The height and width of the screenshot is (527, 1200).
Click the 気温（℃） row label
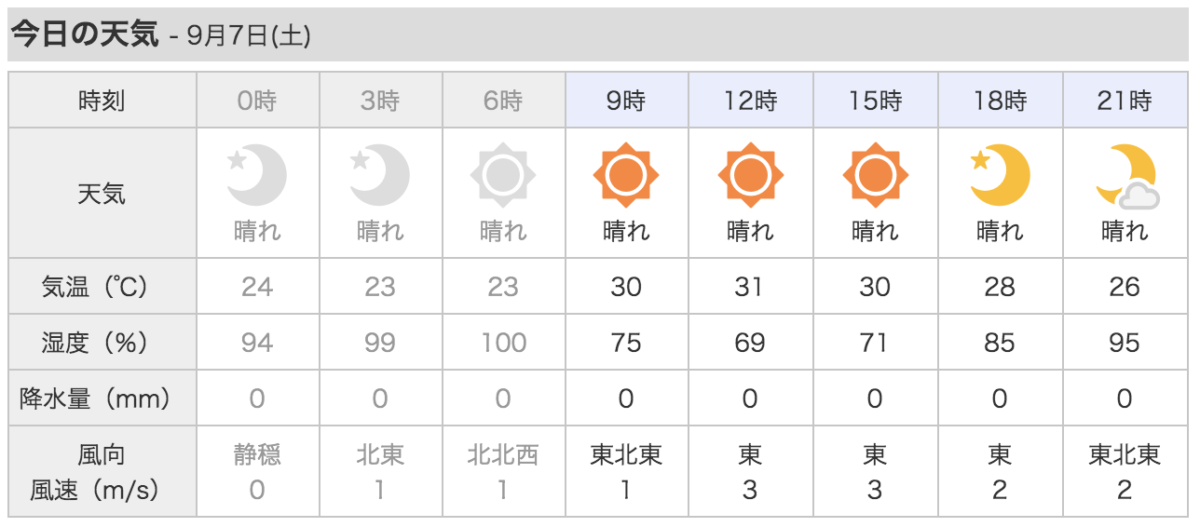coord(102,287)
